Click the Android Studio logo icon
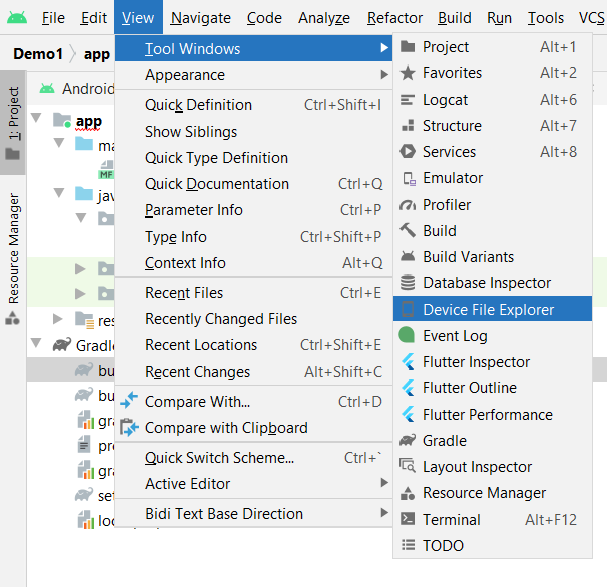This screenshot has width=607, height=587. tap(17, 18)
